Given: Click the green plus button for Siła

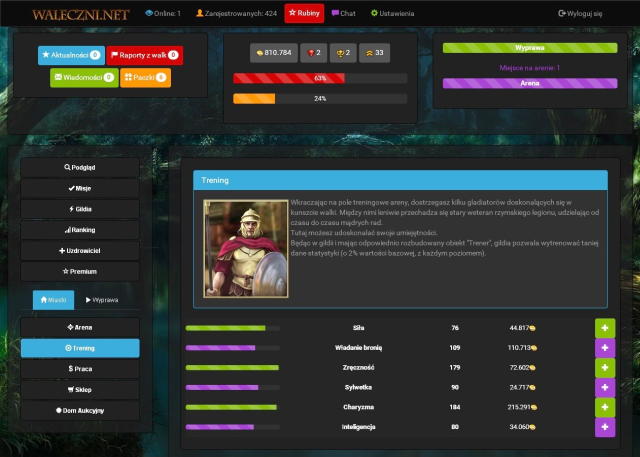Looking at the screenshot, I should click(604, 328).
